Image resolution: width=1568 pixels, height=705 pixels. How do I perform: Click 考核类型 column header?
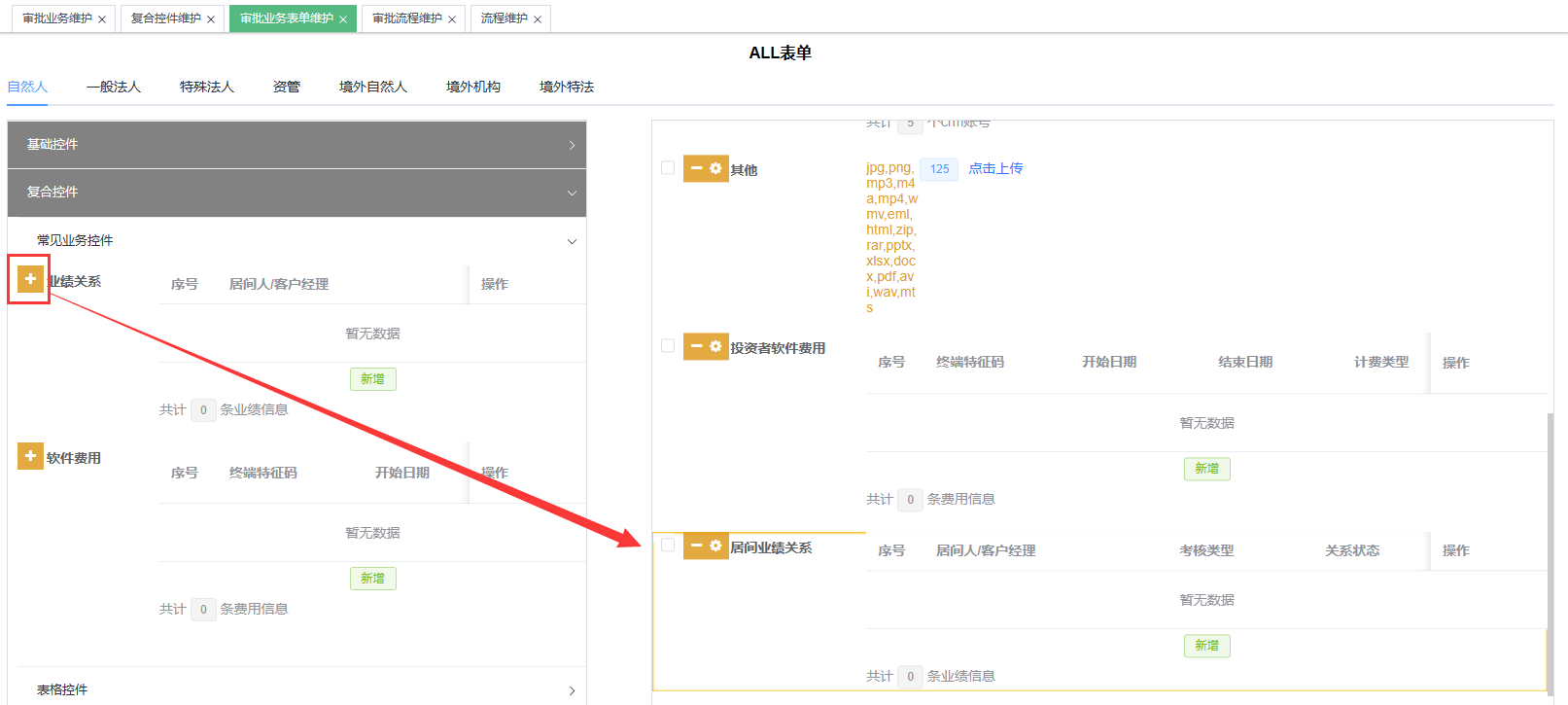pyautogui.click(x=1206, y=550)
